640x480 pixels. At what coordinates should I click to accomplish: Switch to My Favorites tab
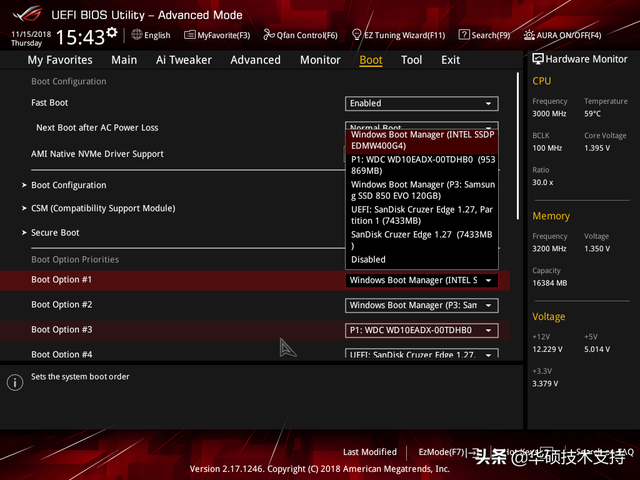[x=60, y=60]
